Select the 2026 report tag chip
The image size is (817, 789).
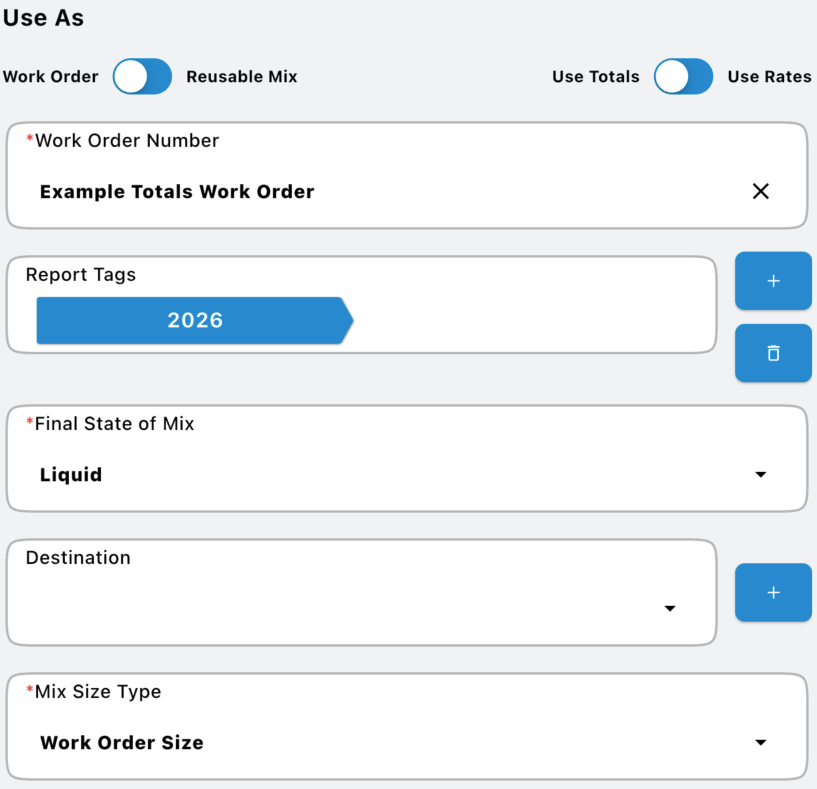(195, 320)
